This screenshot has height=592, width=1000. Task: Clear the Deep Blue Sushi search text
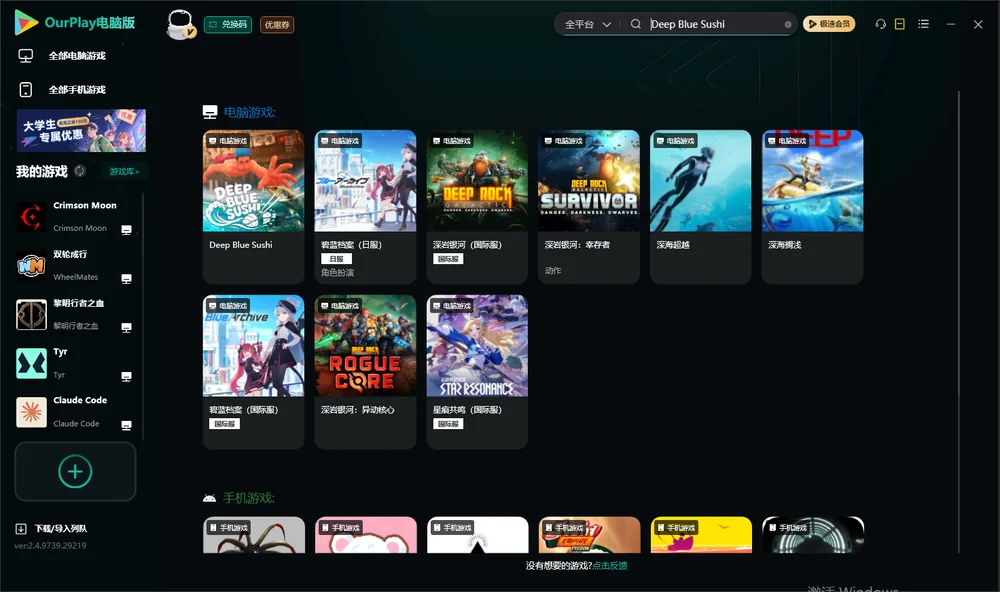(x=788, y=24)
